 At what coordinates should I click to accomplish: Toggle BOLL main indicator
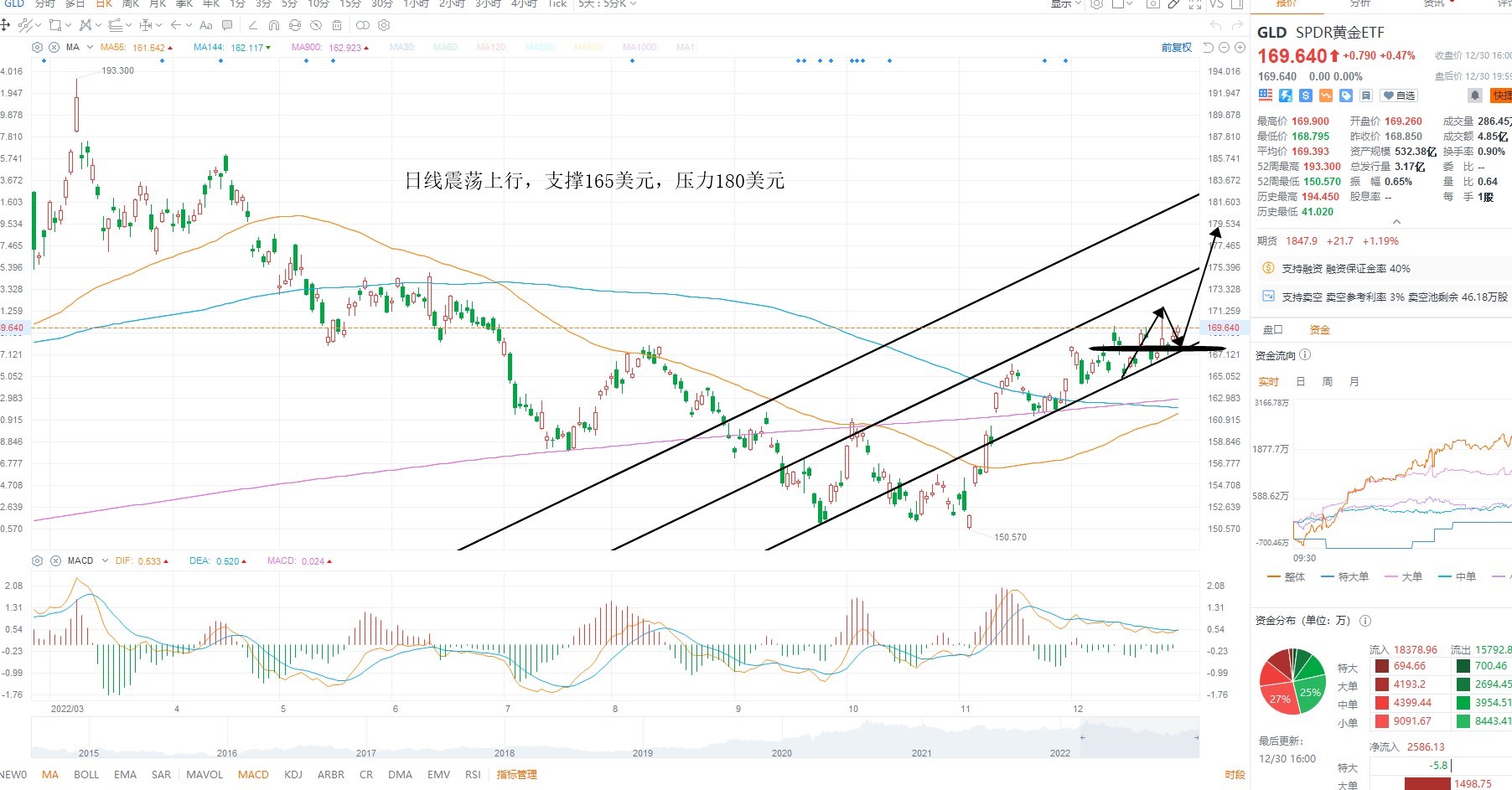point(86,775)
